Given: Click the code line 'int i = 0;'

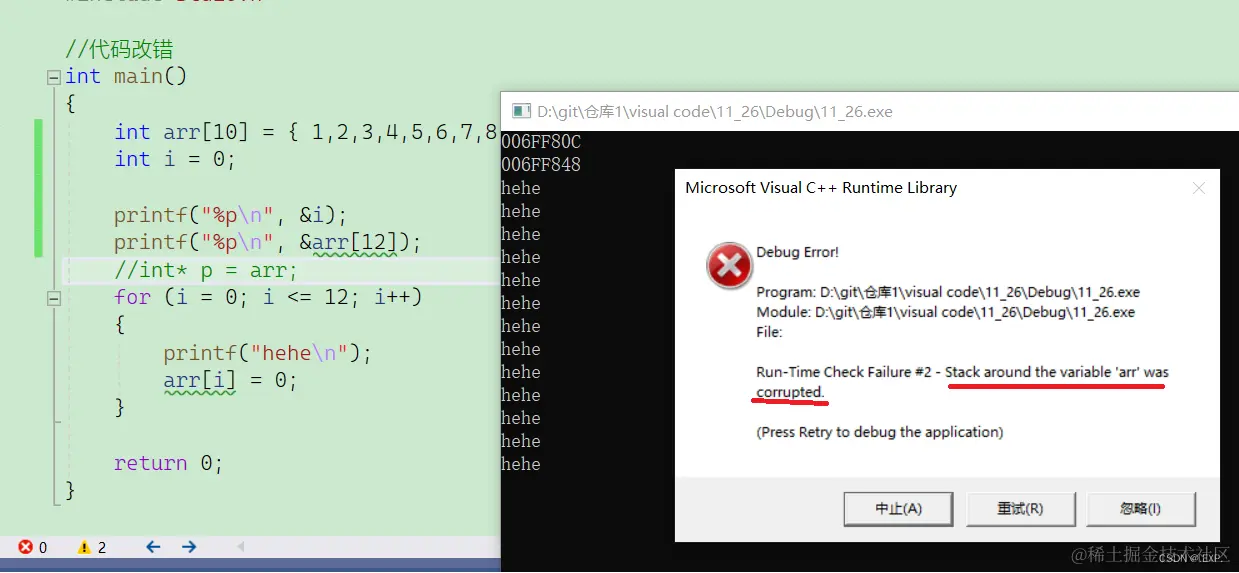Looking at the screenshot, I should [175, 159].
